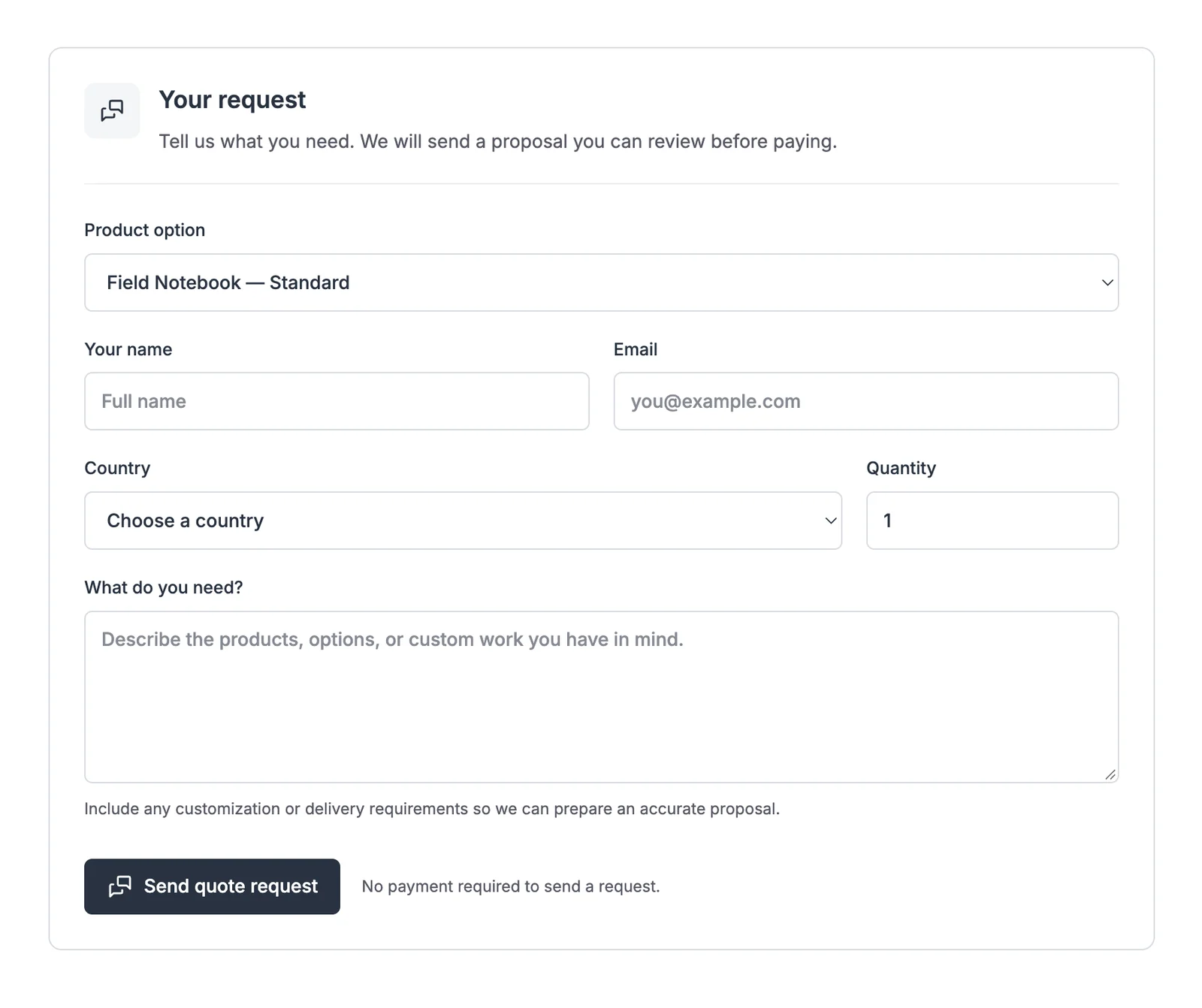Click the "Country" label

pyautogui.click(x=117, y=468)
